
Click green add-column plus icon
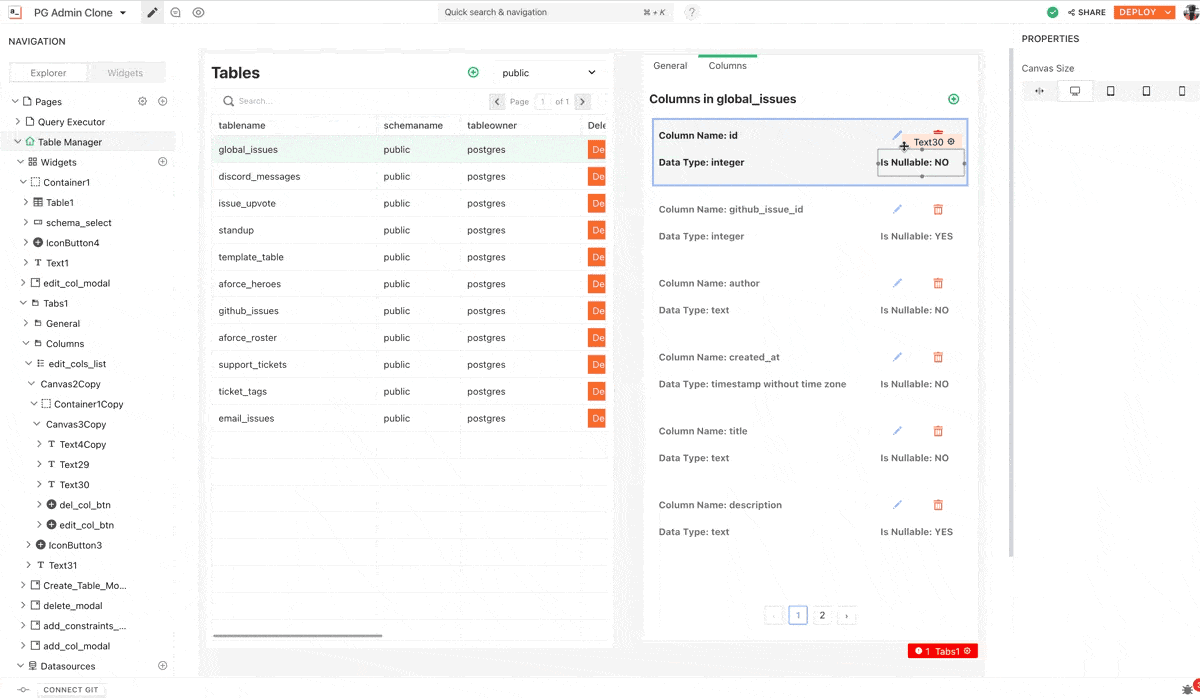click(953, 99)
